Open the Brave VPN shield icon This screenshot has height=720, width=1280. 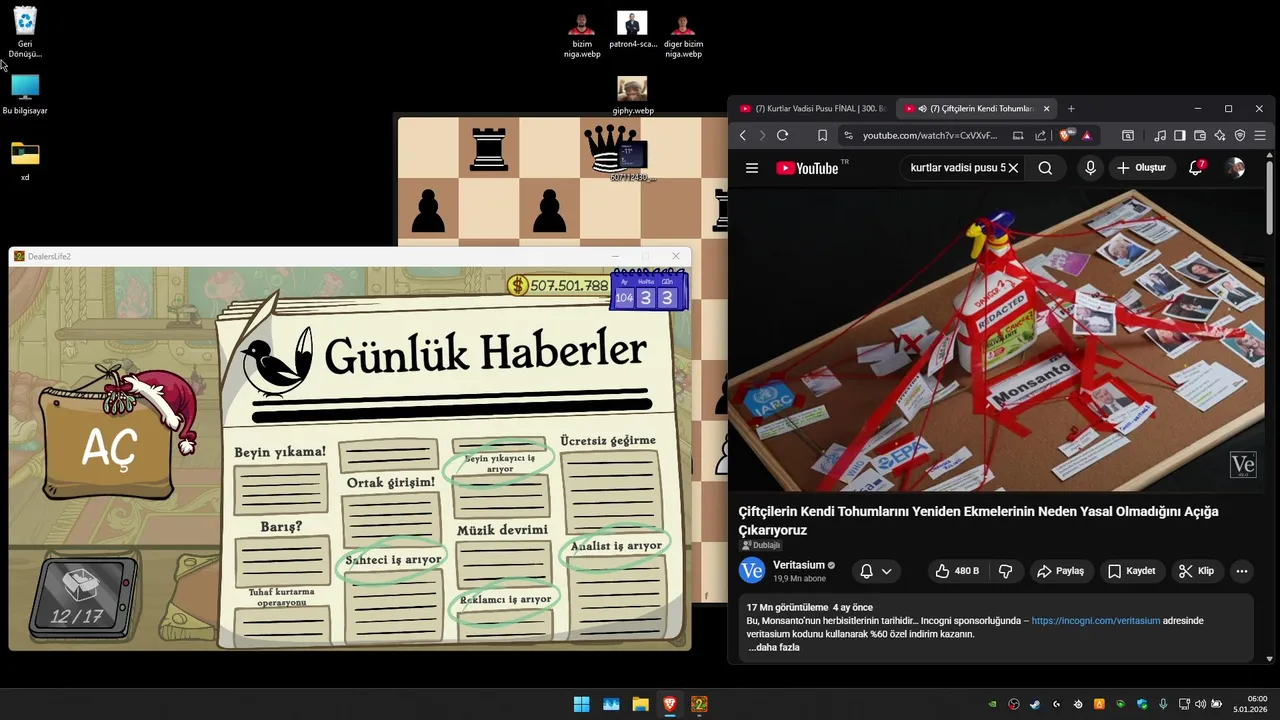click(x=1240, y=135)
